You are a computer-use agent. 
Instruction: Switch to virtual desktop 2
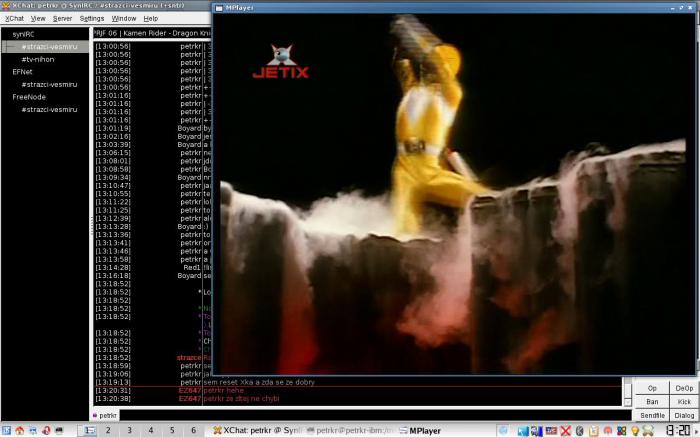click(x=108, y=430)
